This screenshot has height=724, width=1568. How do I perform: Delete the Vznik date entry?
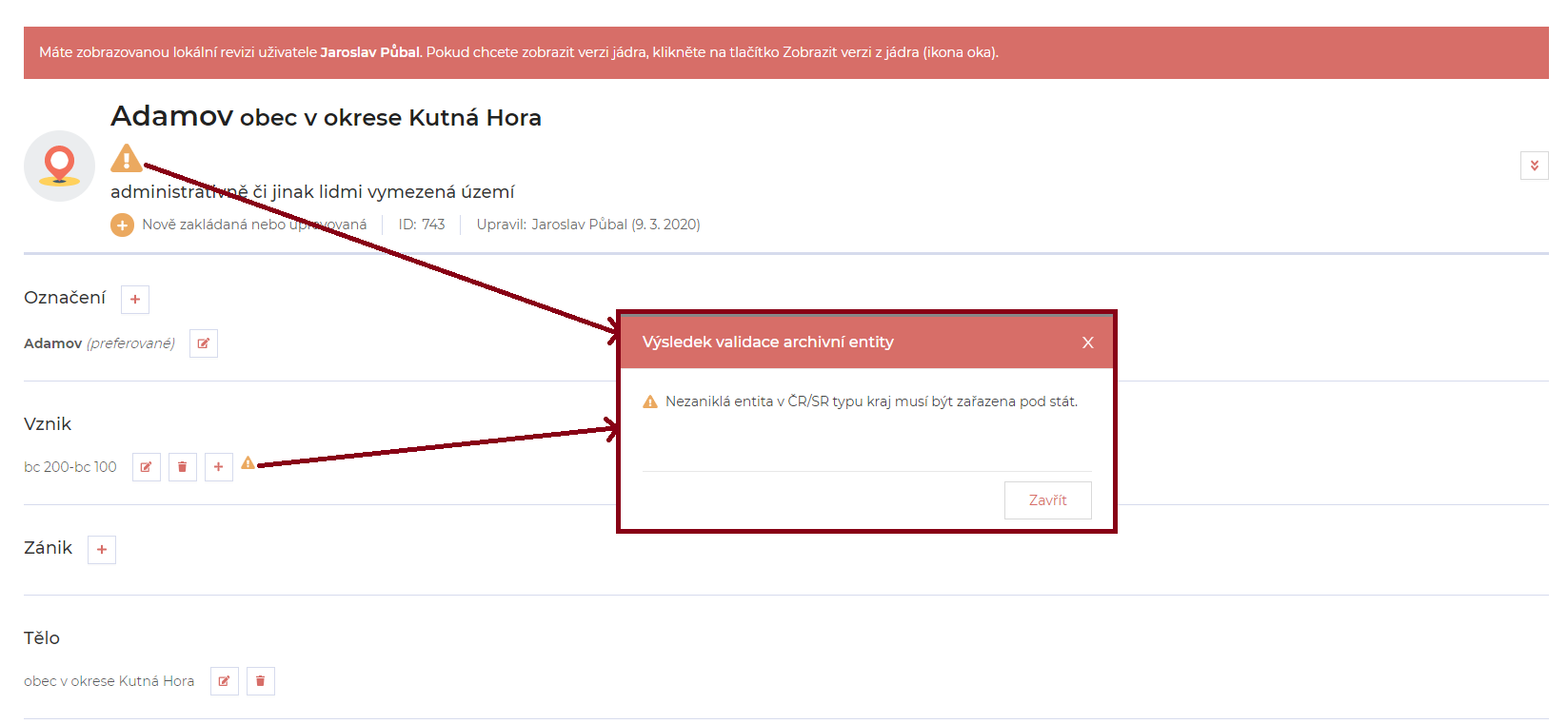[x=183, y=467]
